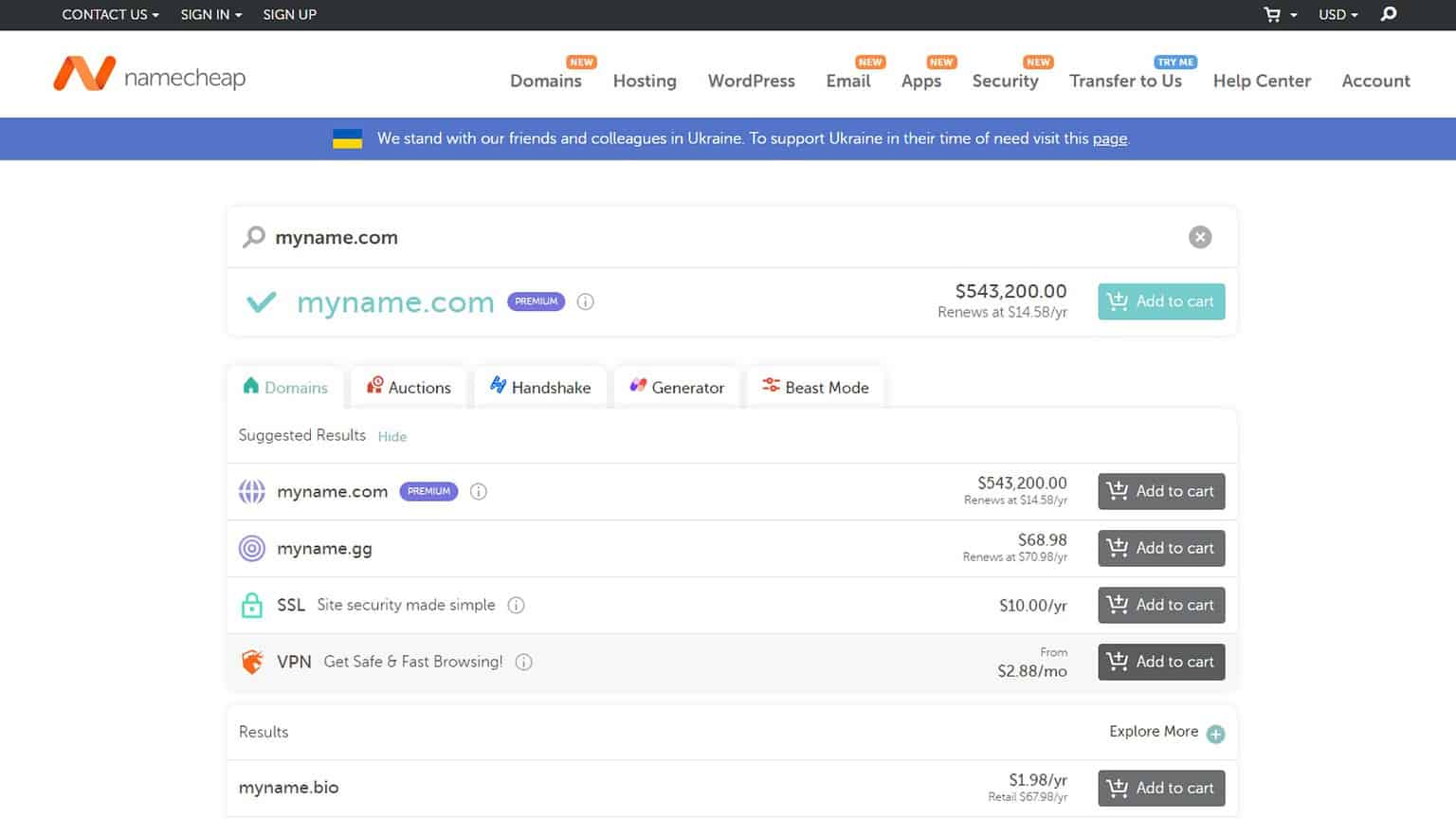Viewport: 1456px width, 819px height.
Task: Click the $68.98 price for myname.gg
Action: pos(1042,539)
